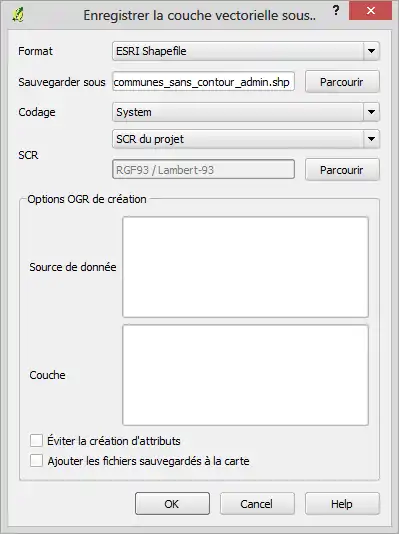Image resolution: width=399 pixels, height=534 pixels.
Task: Check Ajouter les fichiers sauvegardés à la carte
Action: click(36, 460)
